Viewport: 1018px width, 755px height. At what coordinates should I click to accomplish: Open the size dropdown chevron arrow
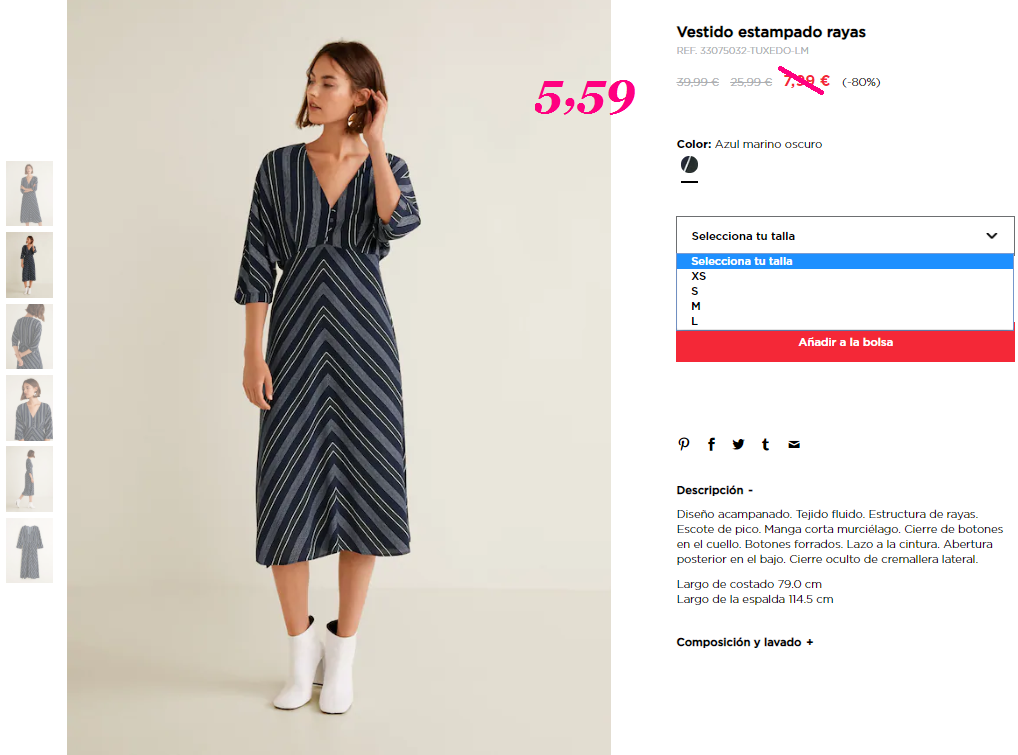991,236
